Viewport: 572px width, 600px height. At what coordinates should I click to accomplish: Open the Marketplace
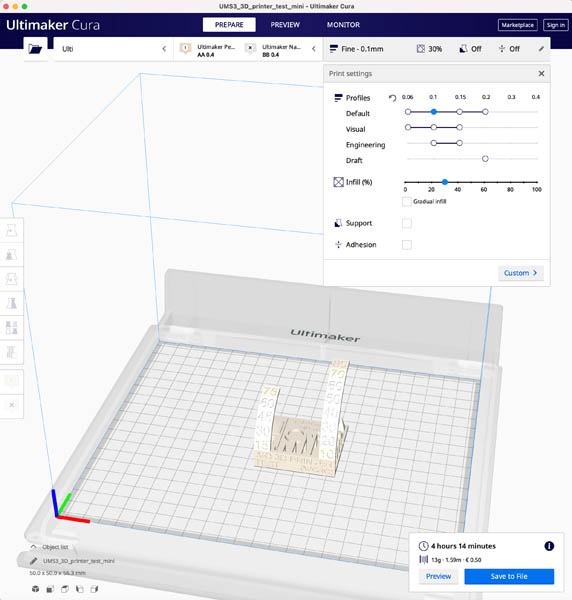click(x=517, y=25)
